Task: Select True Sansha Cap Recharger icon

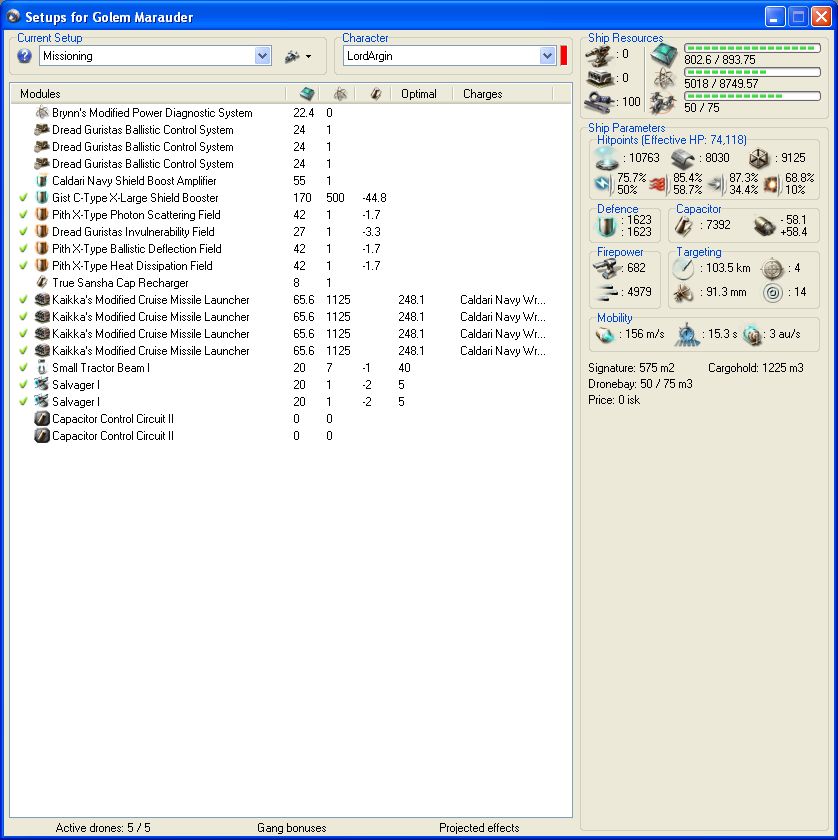Action: 42,283
